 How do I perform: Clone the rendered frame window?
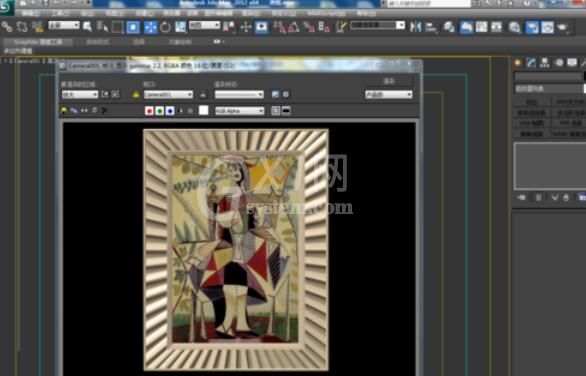click(84, 111)
